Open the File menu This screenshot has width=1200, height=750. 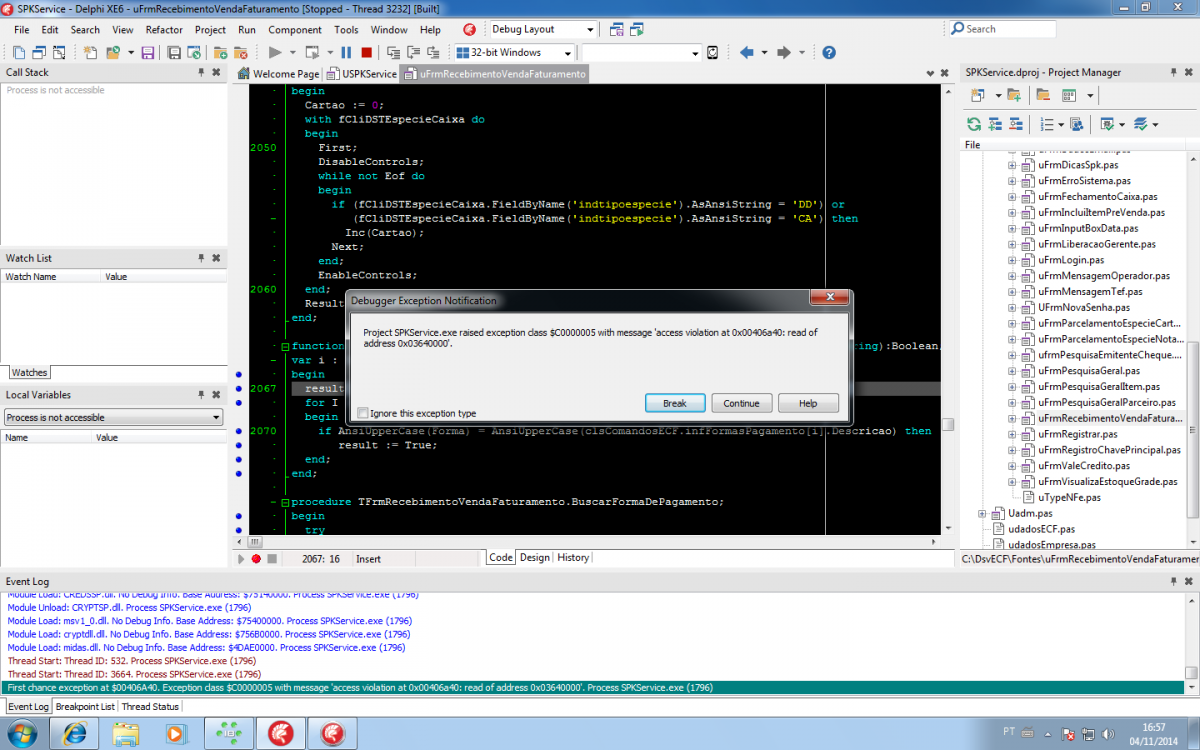[22, 30]
